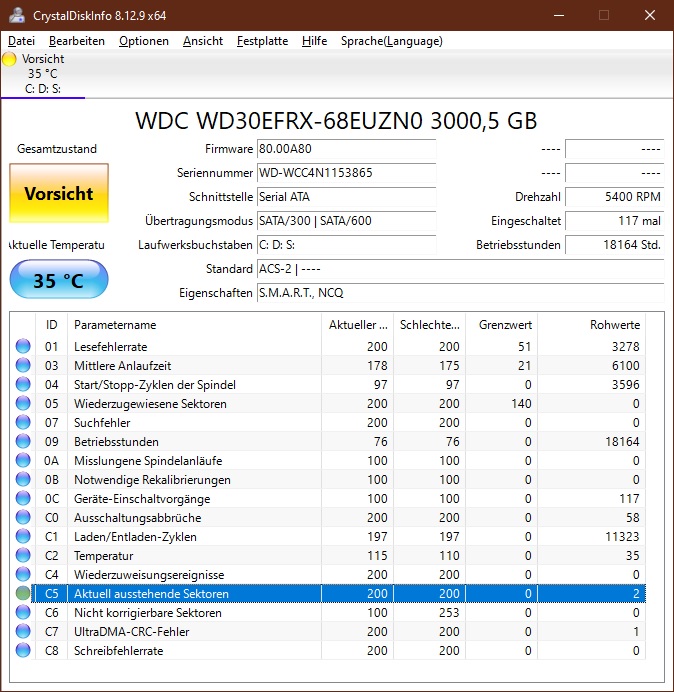This screenshot has width=674, height=692.
Task: Select the C: D: S: disk tab
Action: point(43,74)
